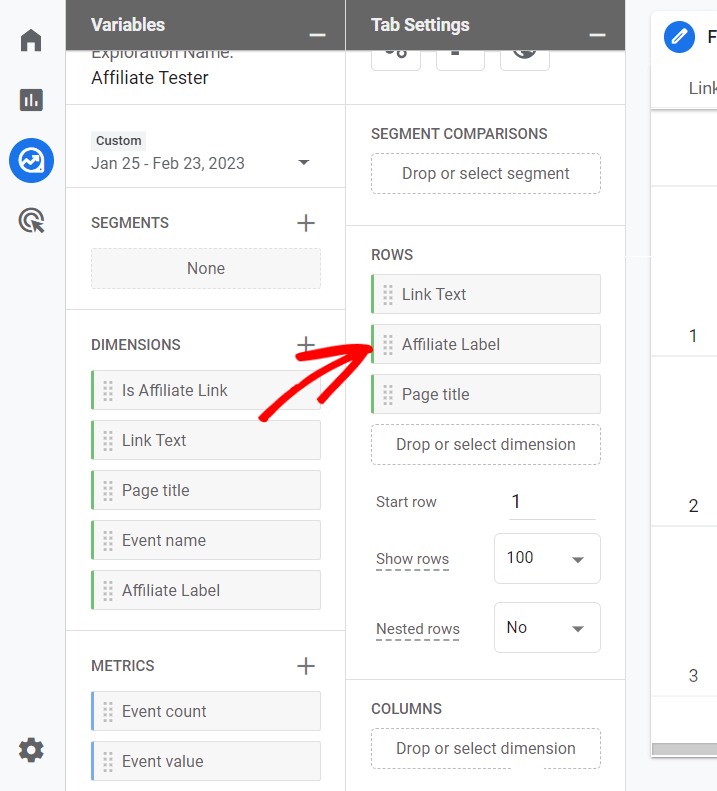This screenshot has width=717, height=791.
Task: Click the Jan 25 - Feb 23, 2023 range
Action: coord(168,163)
